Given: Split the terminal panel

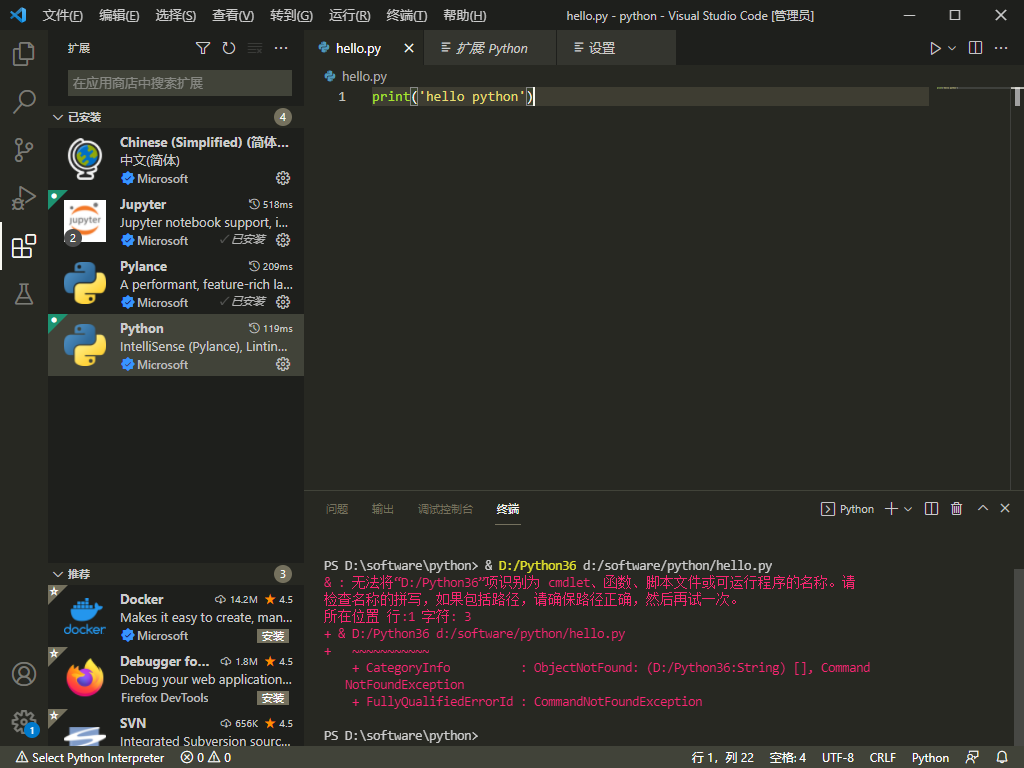Looking at the screenshot, I should (931, 509).
